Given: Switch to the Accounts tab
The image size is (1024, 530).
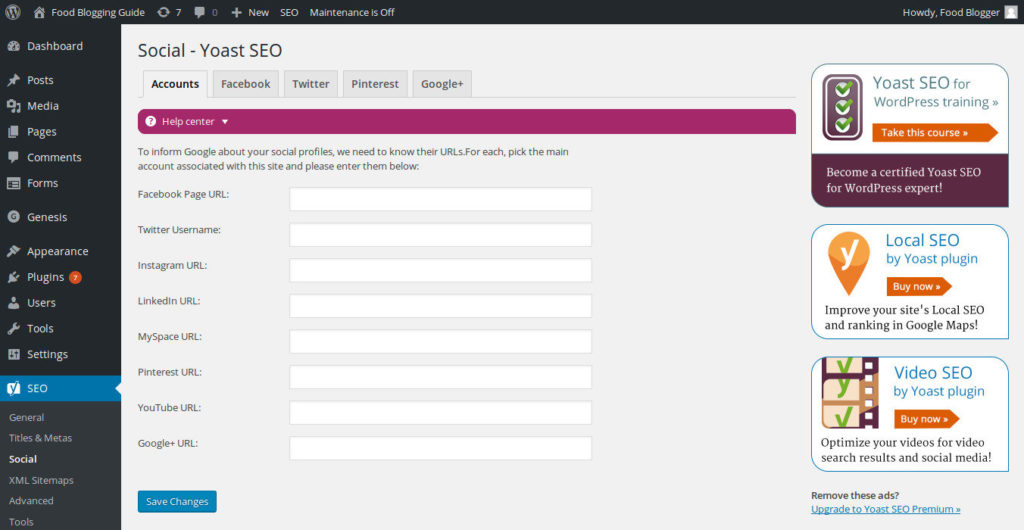Looking at the screenshot, I should [175, 84].
